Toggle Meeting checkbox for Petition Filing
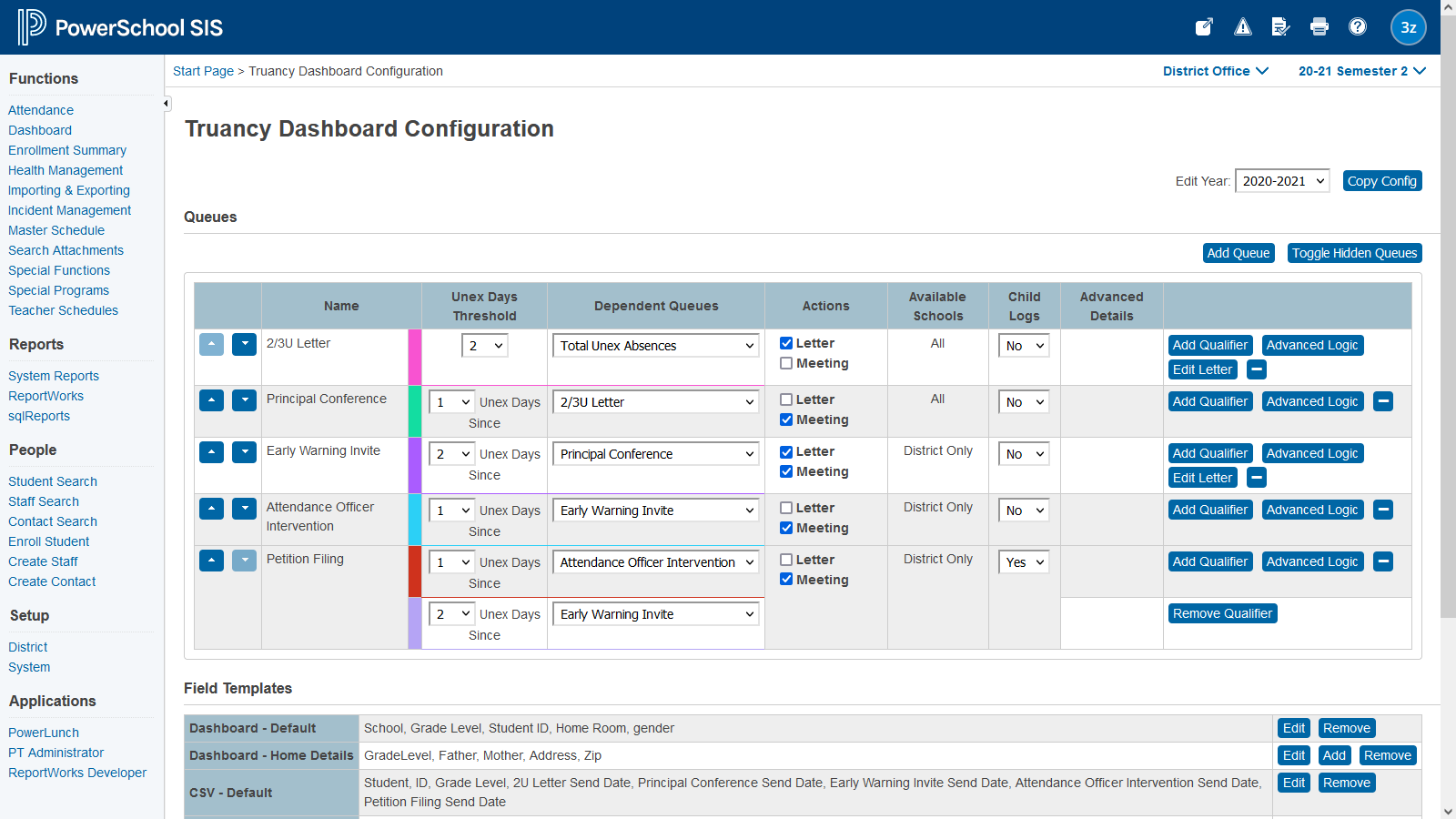 (x=786, y=580)
